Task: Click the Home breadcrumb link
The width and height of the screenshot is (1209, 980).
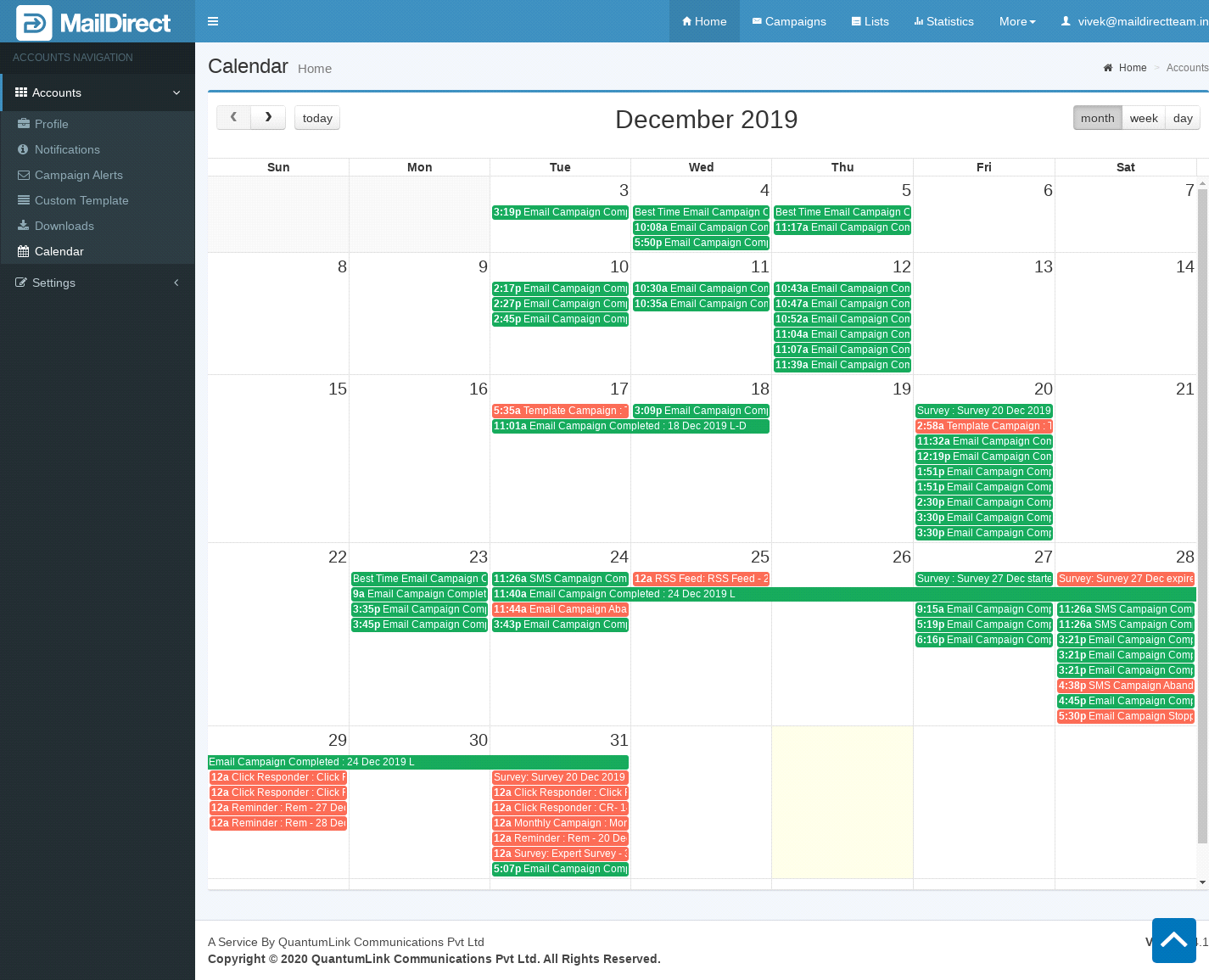Action: click(1132, 68)
